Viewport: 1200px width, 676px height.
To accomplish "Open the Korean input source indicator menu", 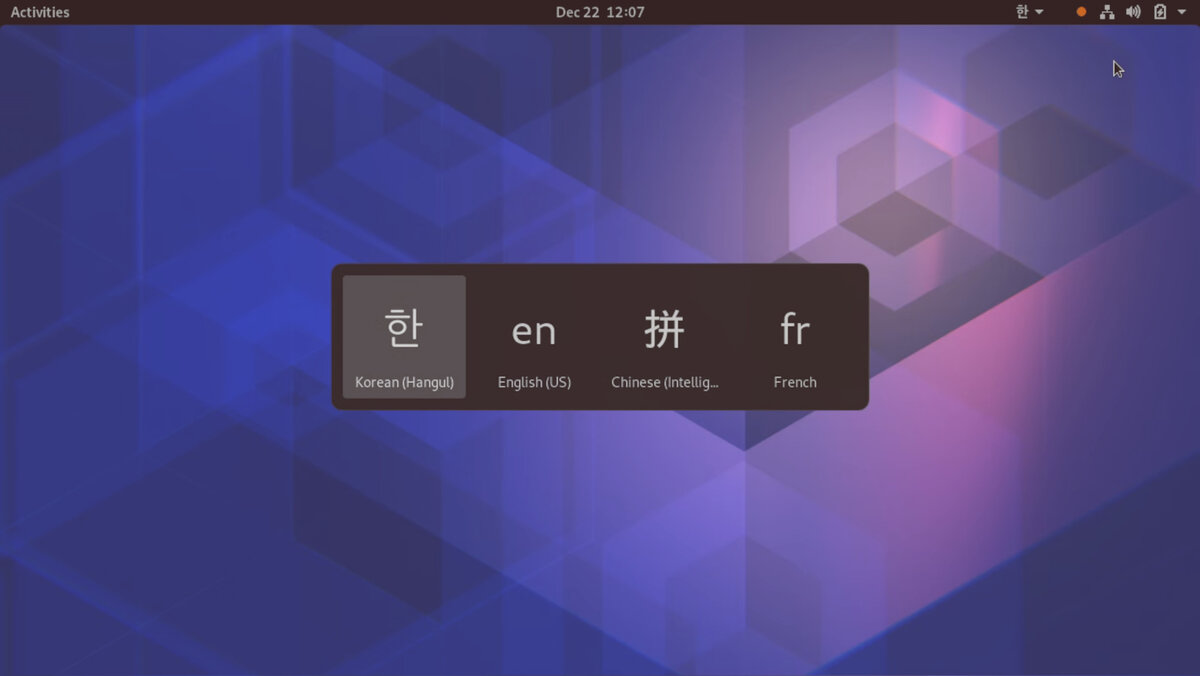I will pos(1029,12).
